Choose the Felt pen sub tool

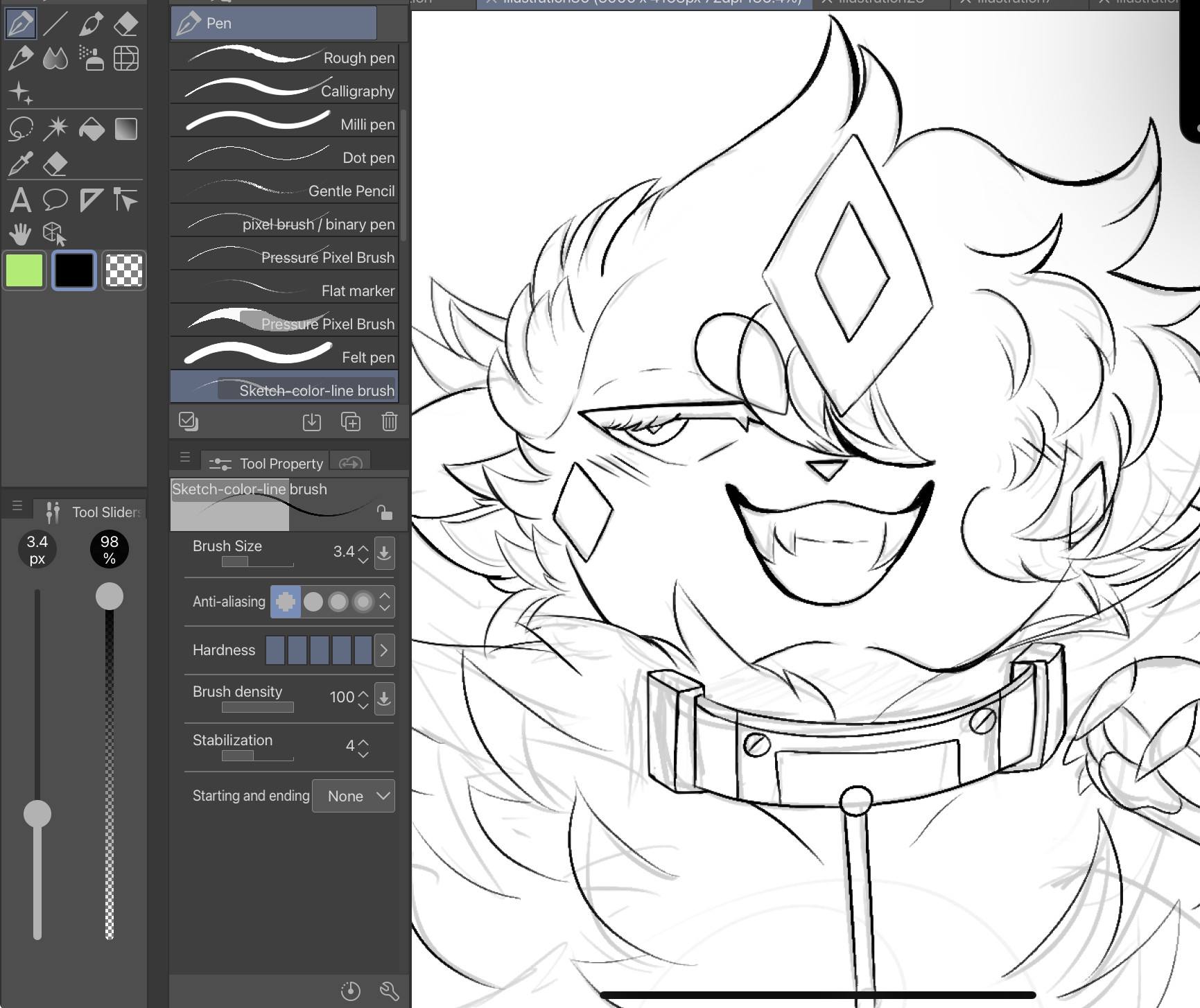pos(285,357)
